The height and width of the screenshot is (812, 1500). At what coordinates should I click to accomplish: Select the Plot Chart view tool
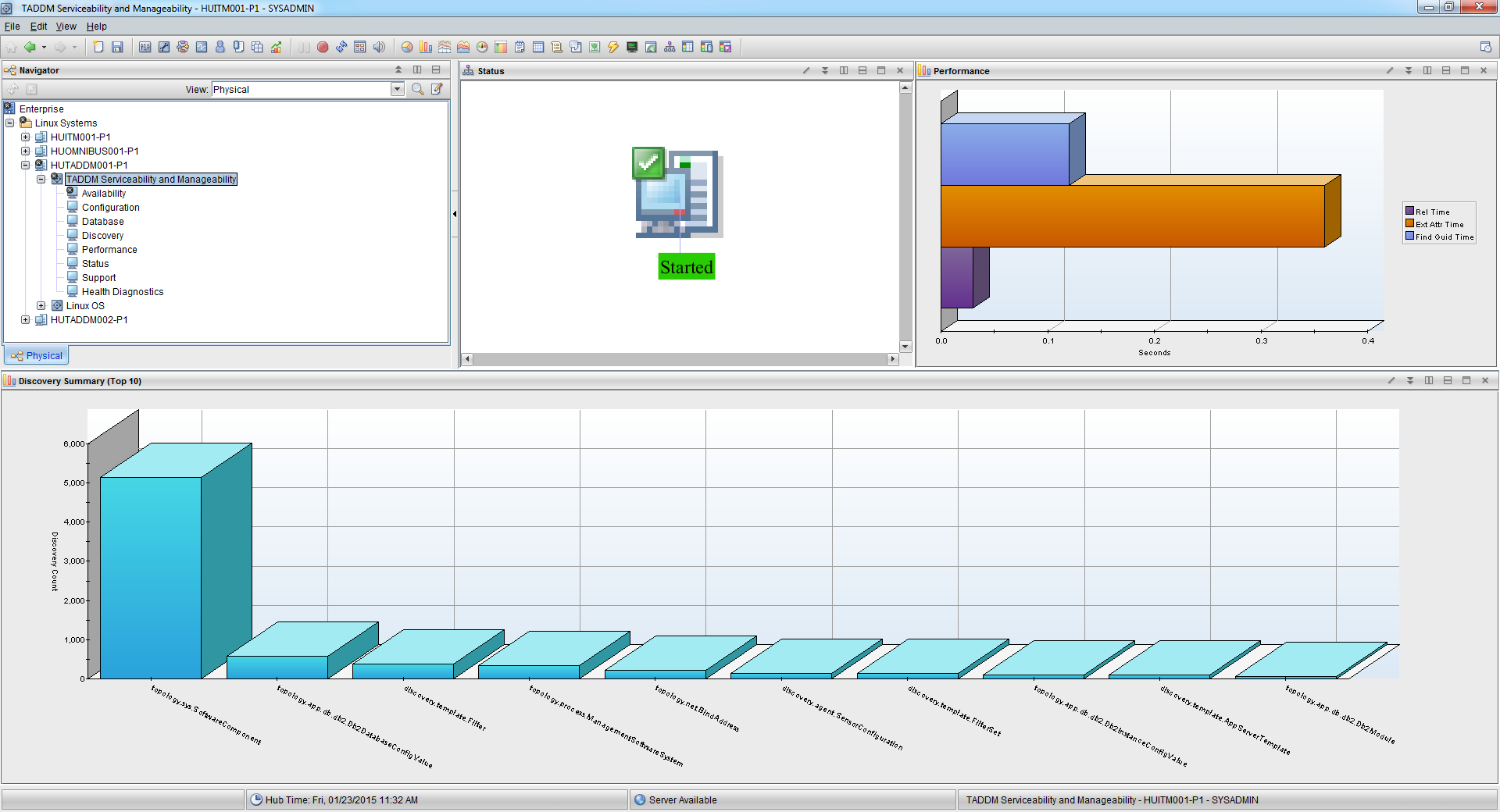(445, 47)
